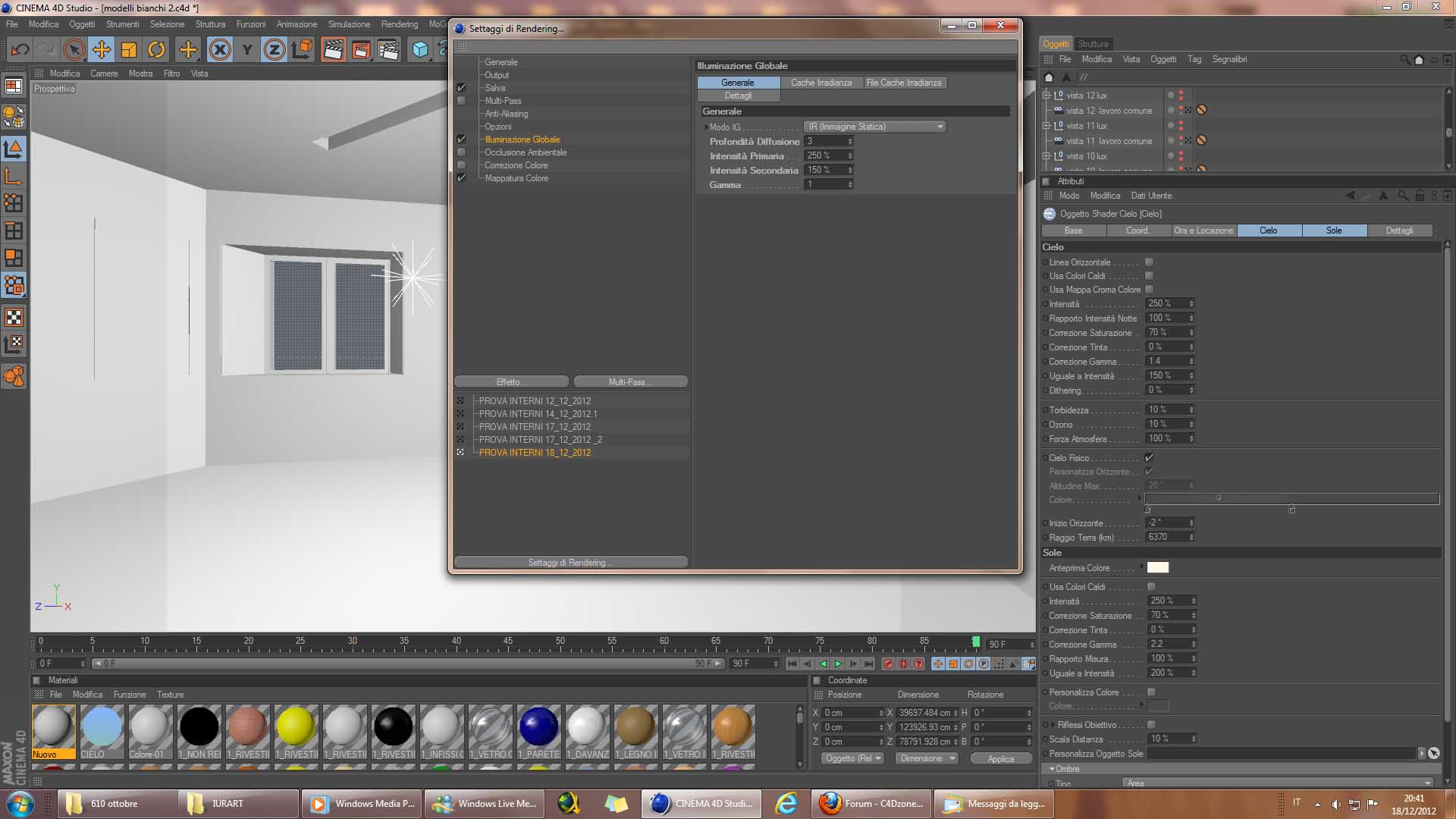The image size is (1456, 819).
Task: Open the Oggetto (Rel) coordinates dropdown
Action: point(853,758)
